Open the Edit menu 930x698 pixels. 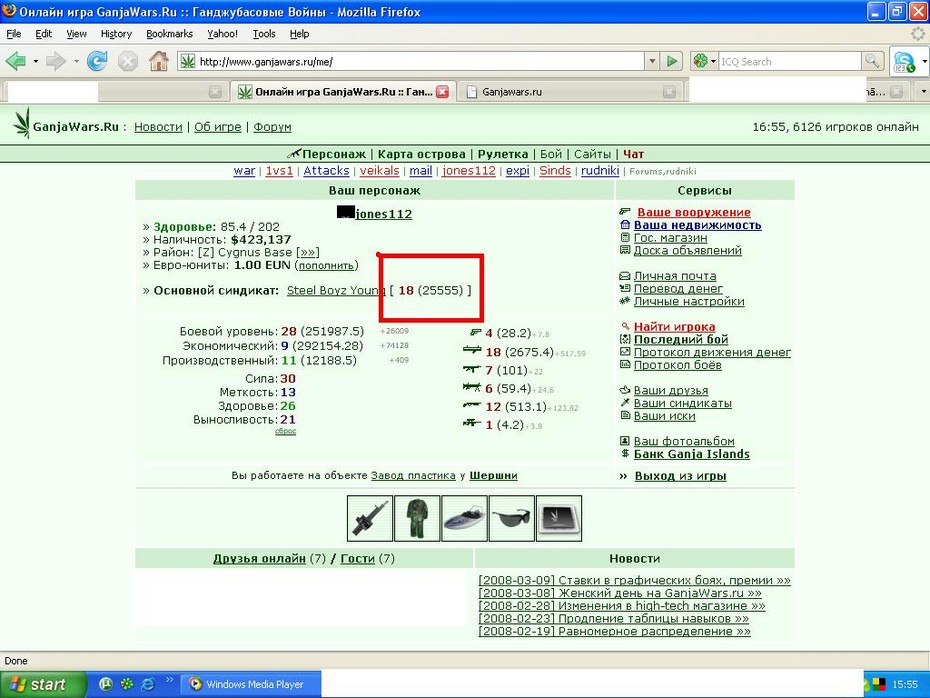(x=43, y=34)
